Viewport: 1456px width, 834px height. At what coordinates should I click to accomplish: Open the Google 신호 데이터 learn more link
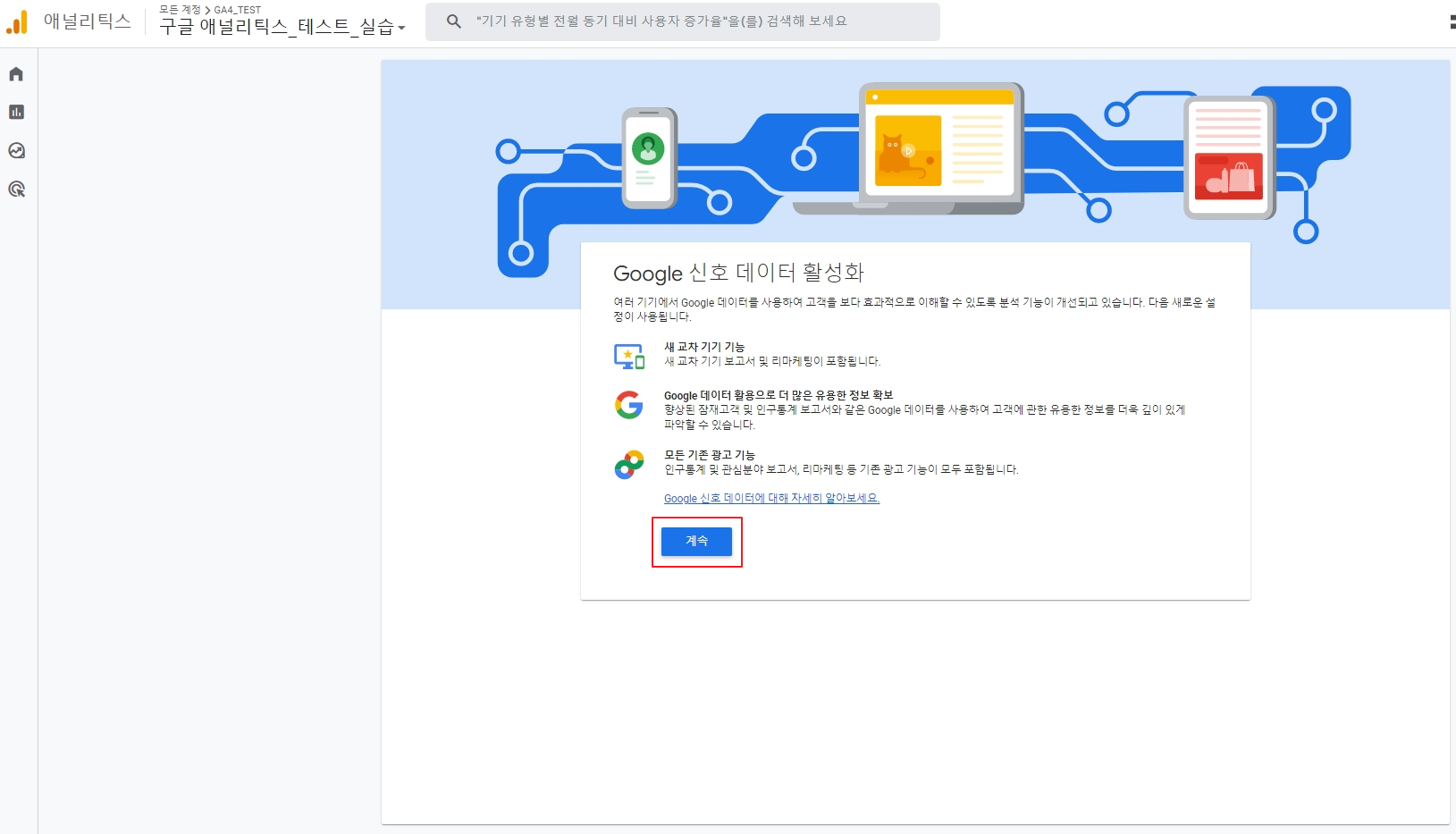coord(771,498)
